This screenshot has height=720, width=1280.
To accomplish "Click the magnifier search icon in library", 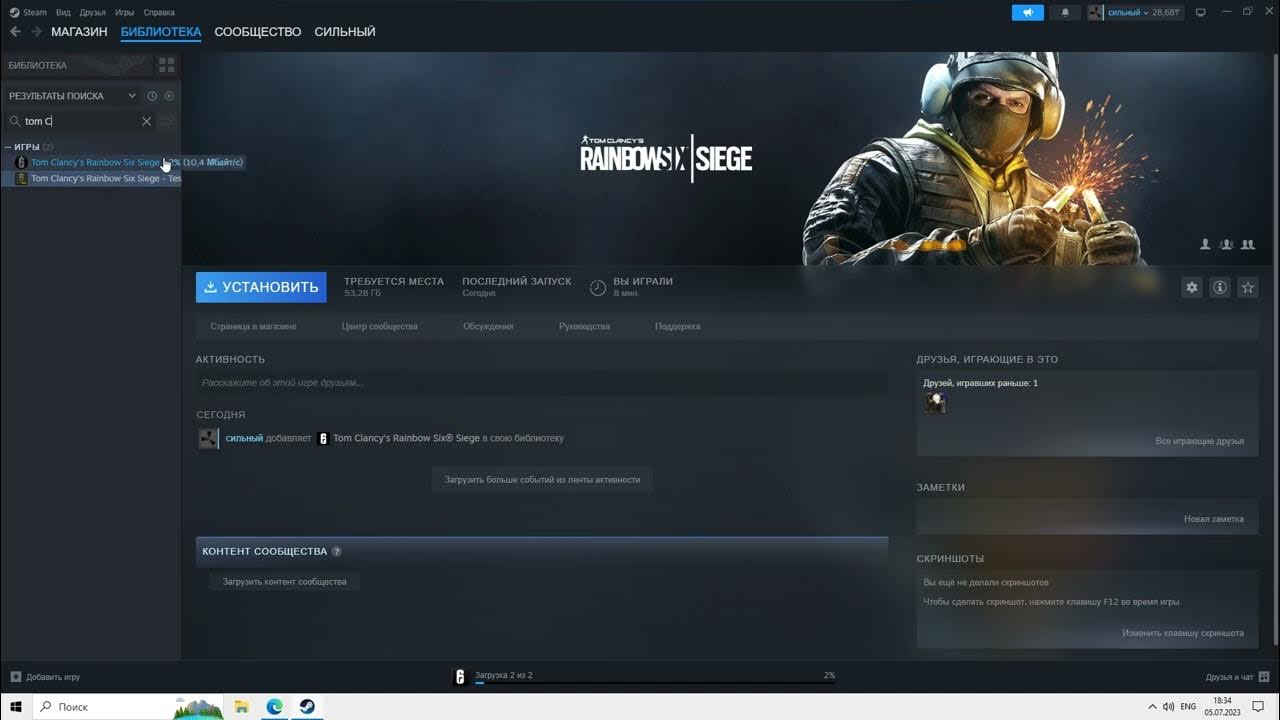I will point(15,121).
